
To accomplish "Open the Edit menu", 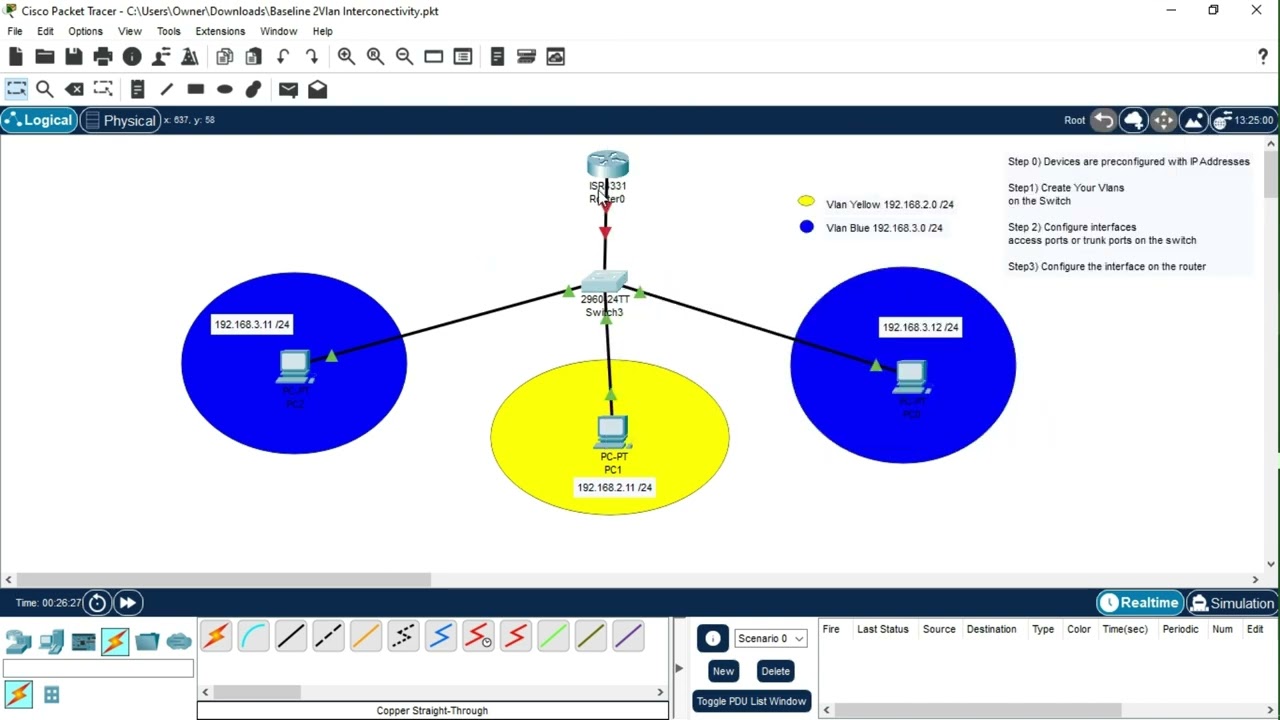I will [x=45, y=31].
